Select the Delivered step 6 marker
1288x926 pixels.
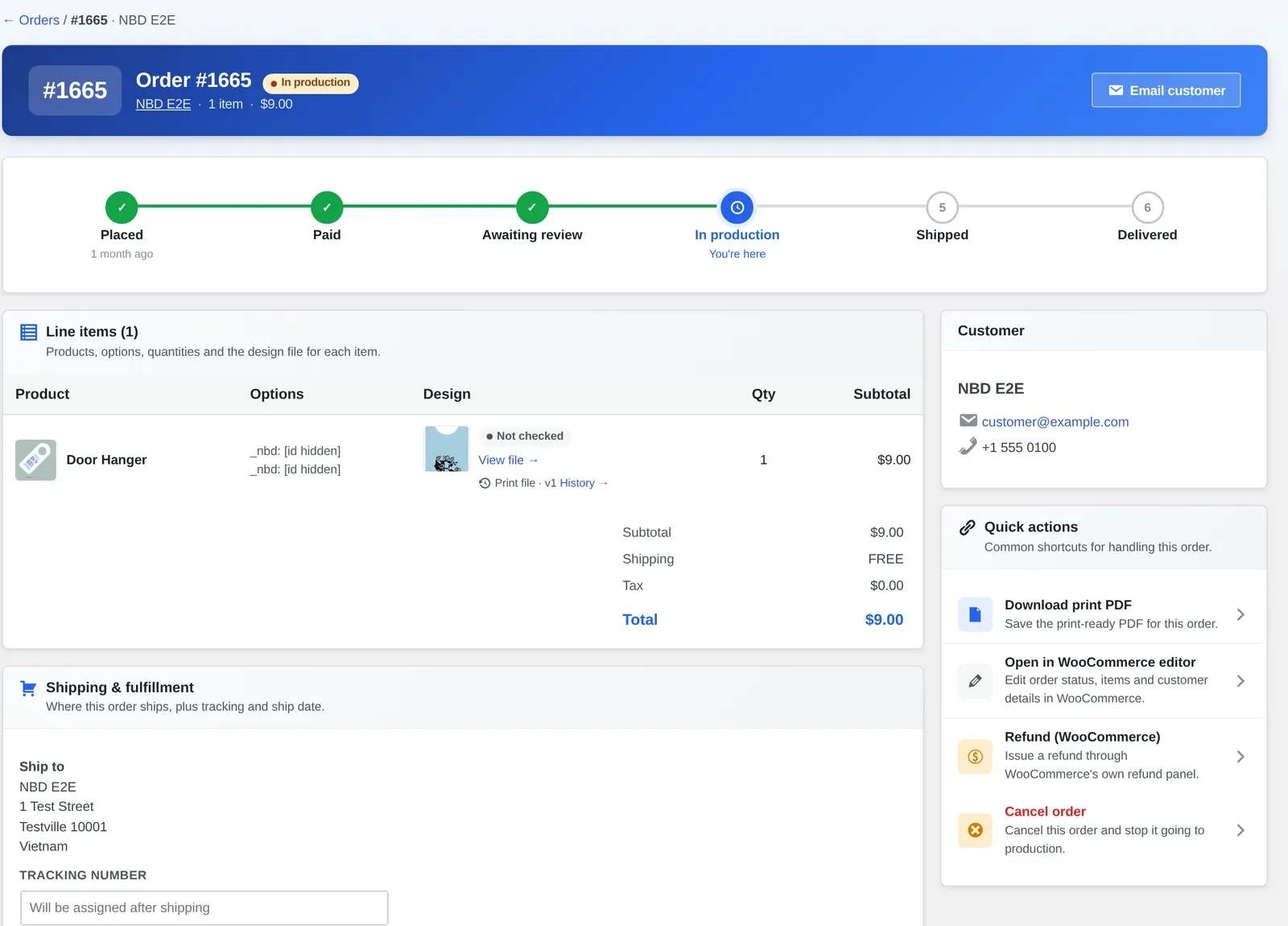[1147, 207]
